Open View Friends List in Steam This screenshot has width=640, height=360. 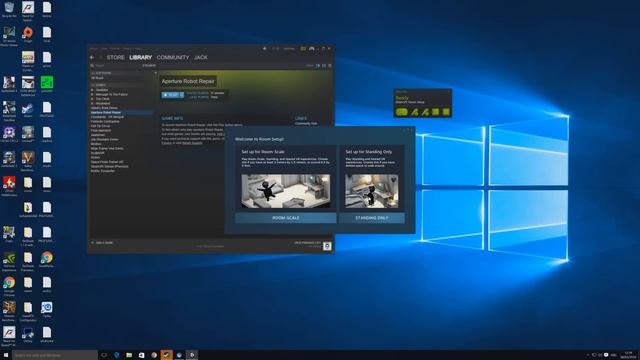coord(307,243)
